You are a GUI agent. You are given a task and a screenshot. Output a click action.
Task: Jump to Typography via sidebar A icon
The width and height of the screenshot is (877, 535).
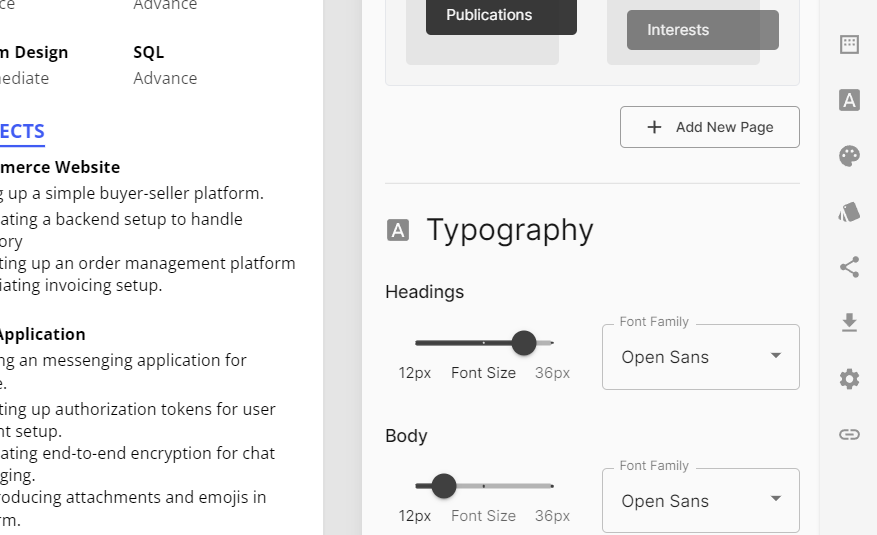coord(849,100)
